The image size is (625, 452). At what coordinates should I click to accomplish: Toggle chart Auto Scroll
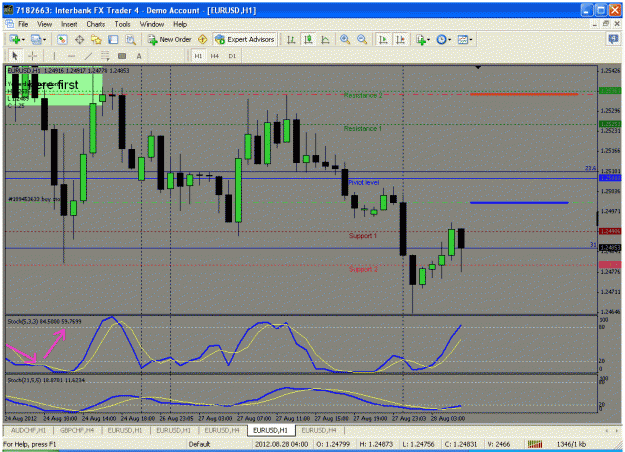click(383, 39)
